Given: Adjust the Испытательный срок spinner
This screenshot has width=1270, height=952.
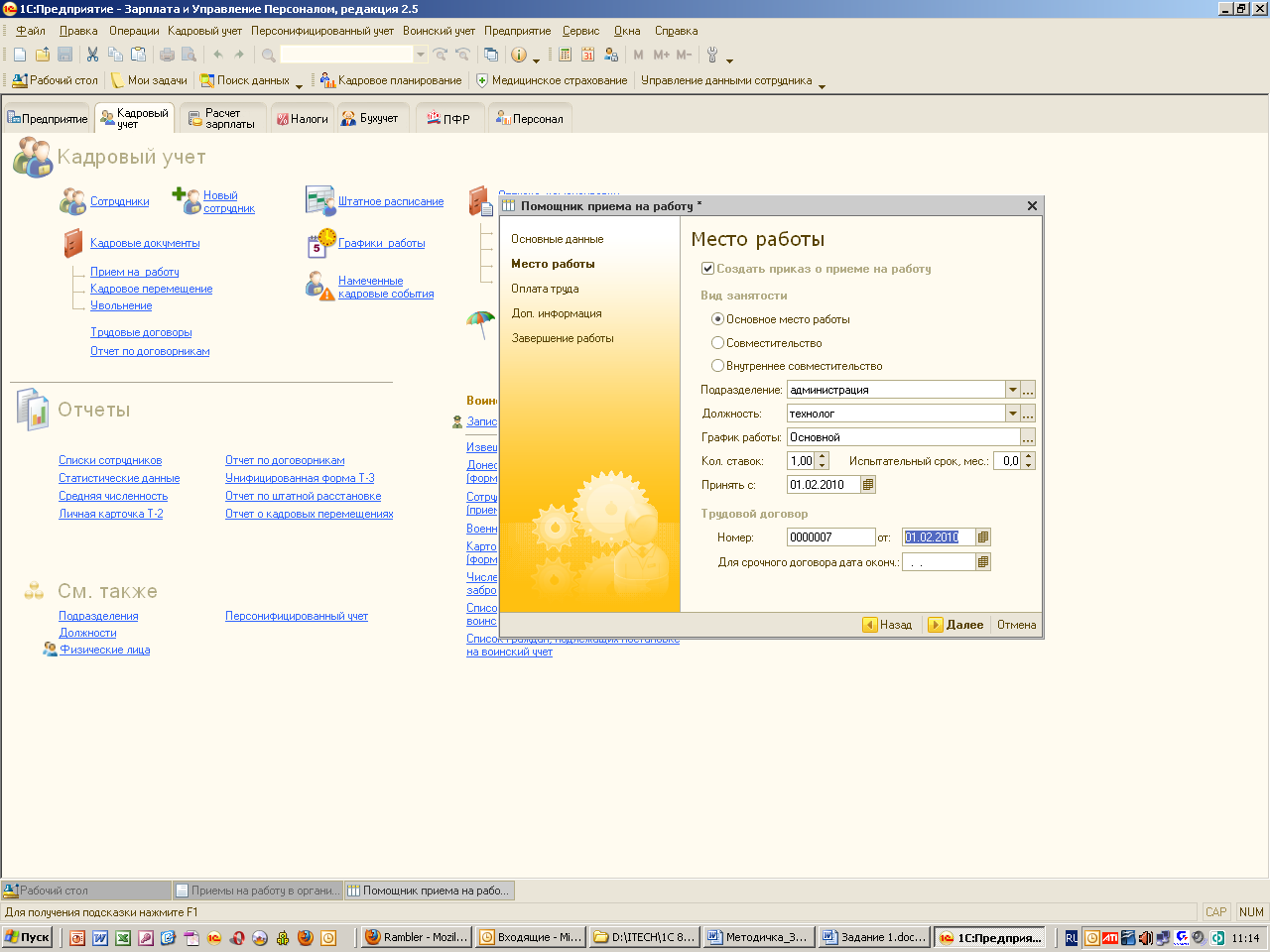Looking at the screenshot, I should (x=1028, y=461).
